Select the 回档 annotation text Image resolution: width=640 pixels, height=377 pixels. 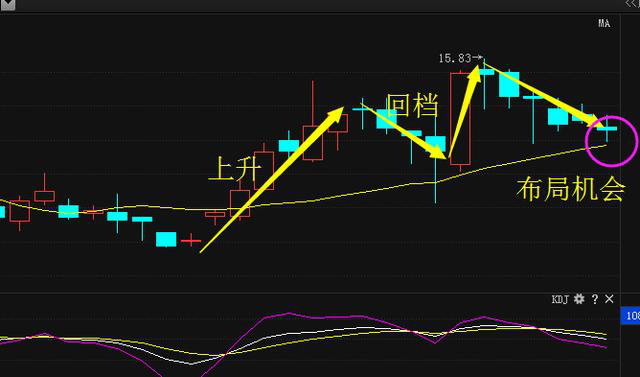412,105
